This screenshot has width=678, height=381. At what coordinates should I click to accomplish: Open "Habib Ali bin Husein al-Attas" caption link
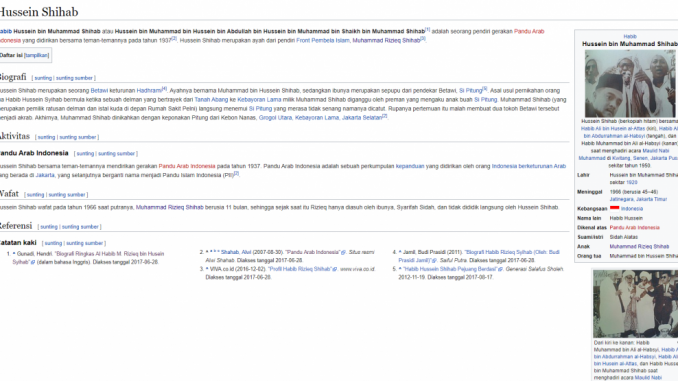pyautogui.click(x=612, y=128)
